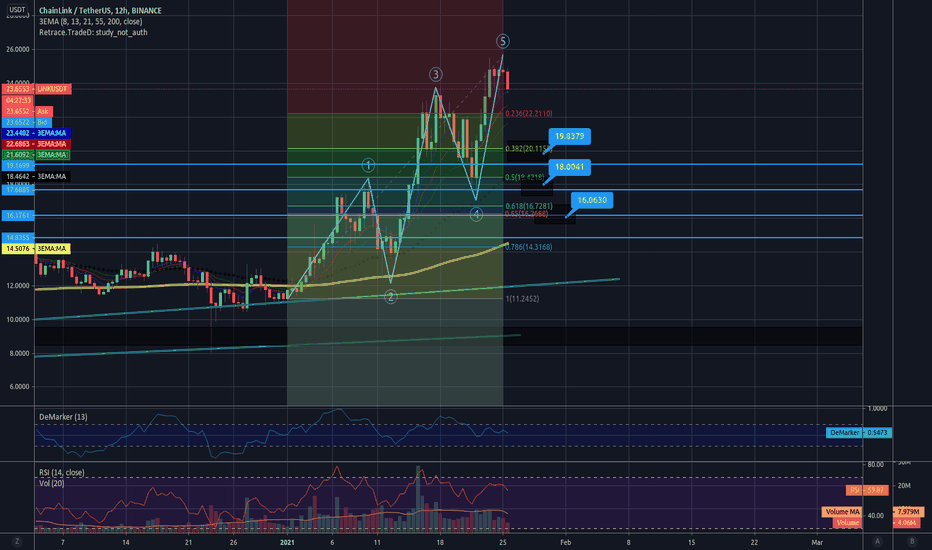This screenshot has width=932, height=550.
Task: Click the 12.0000 price axis label
Action: (x=18, y=285)
